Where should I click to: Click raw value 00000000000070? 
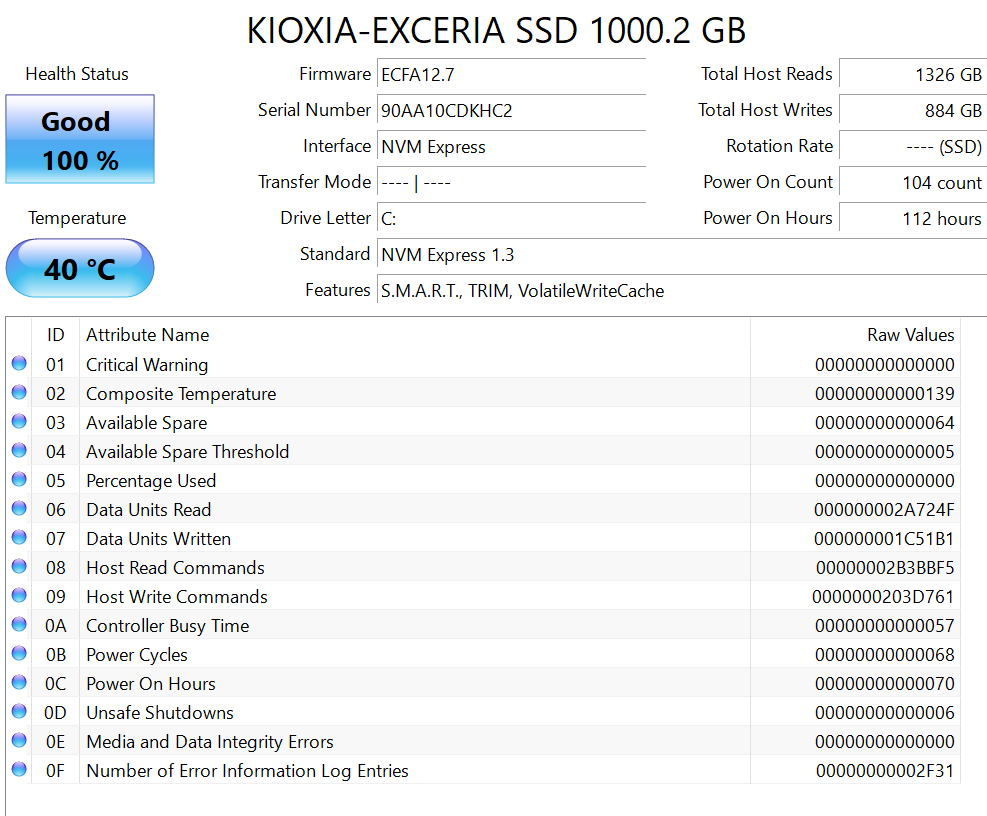(x=884, y=683)
